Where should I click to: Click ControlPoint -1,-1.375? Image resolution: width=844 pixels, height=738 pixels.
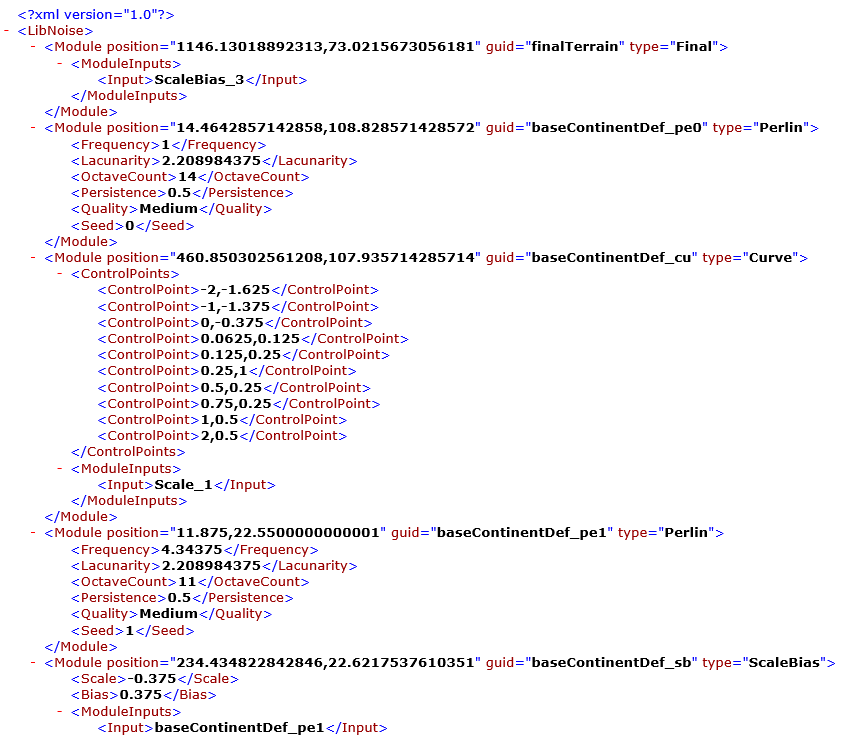238,307
